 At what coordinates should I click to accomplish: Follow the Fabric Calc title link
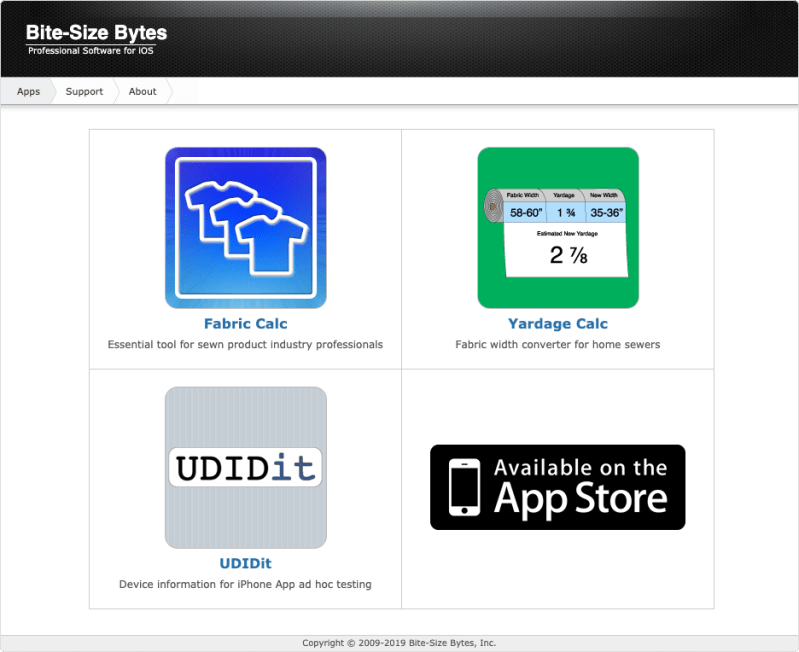pos(246,324)
